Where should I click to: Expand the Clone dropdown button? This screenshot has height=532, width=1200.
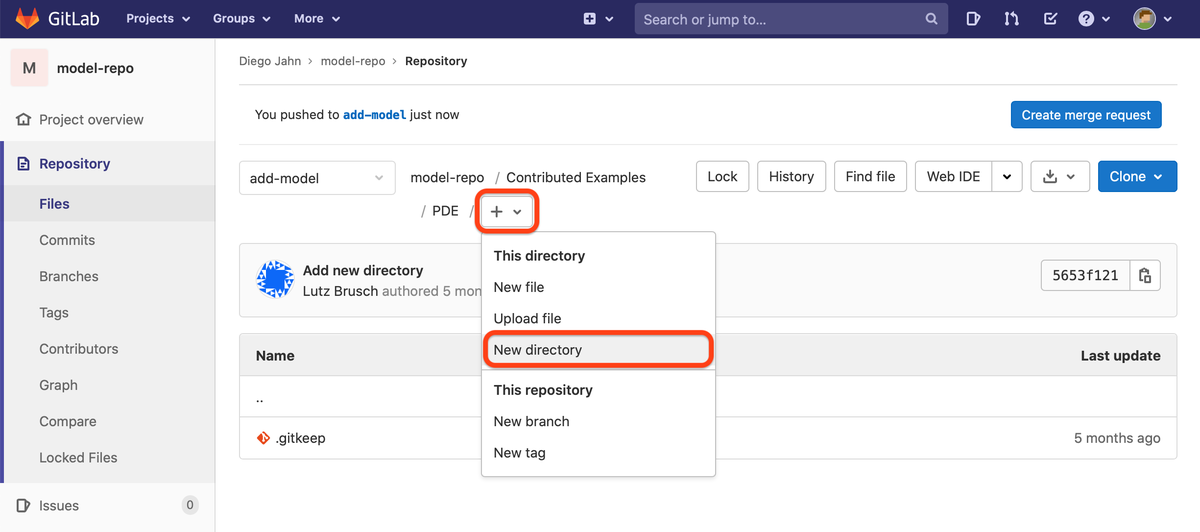(x=1137, y=177)
